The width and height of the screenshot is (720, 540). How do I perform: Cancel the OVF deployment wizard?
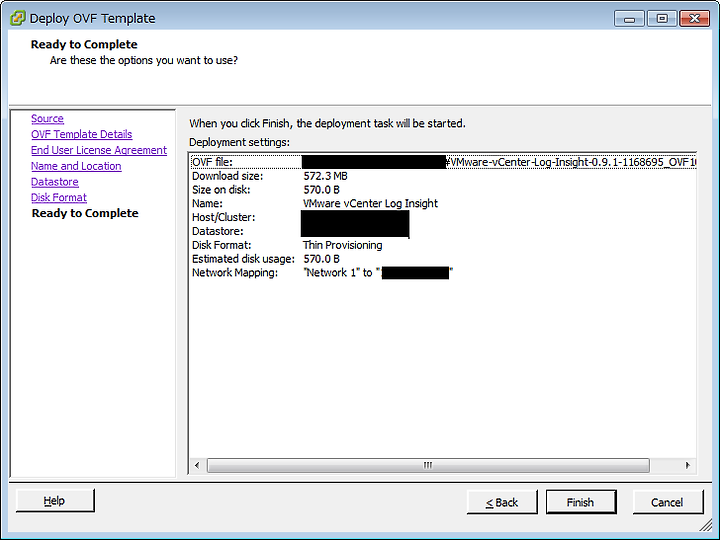tap(668, 502)
